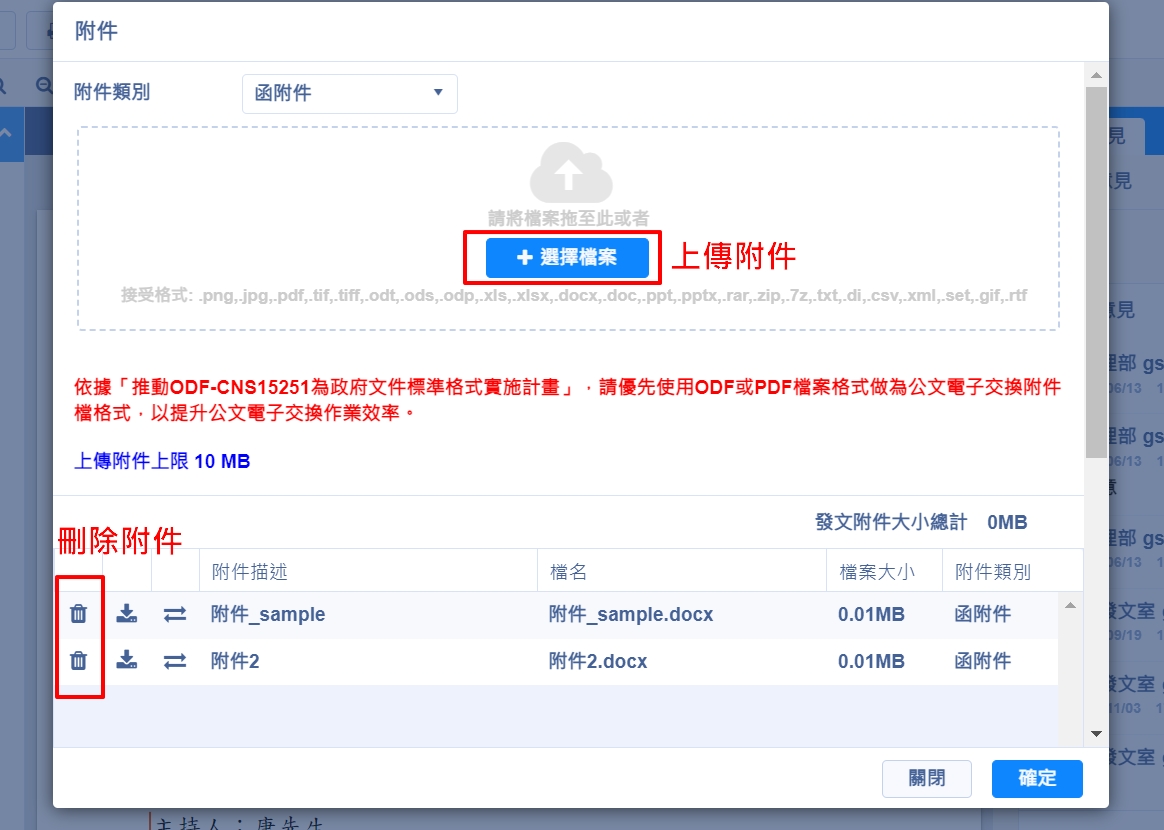Click the cloud upload icon
Viewport: 1164px width, 830px height.
click(570, 173)
